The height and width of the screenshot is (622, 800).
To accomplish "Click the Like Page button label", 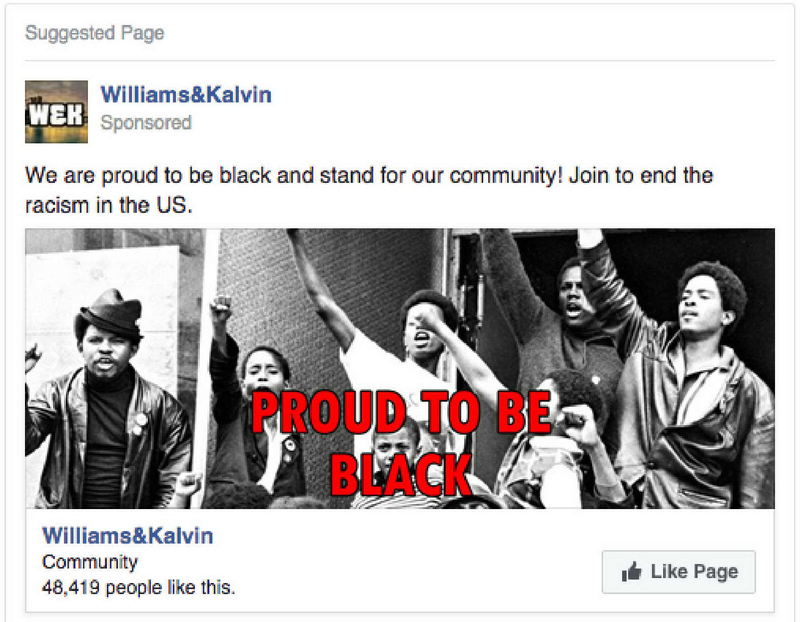I will pyautogui.click(x=694, y=572).
